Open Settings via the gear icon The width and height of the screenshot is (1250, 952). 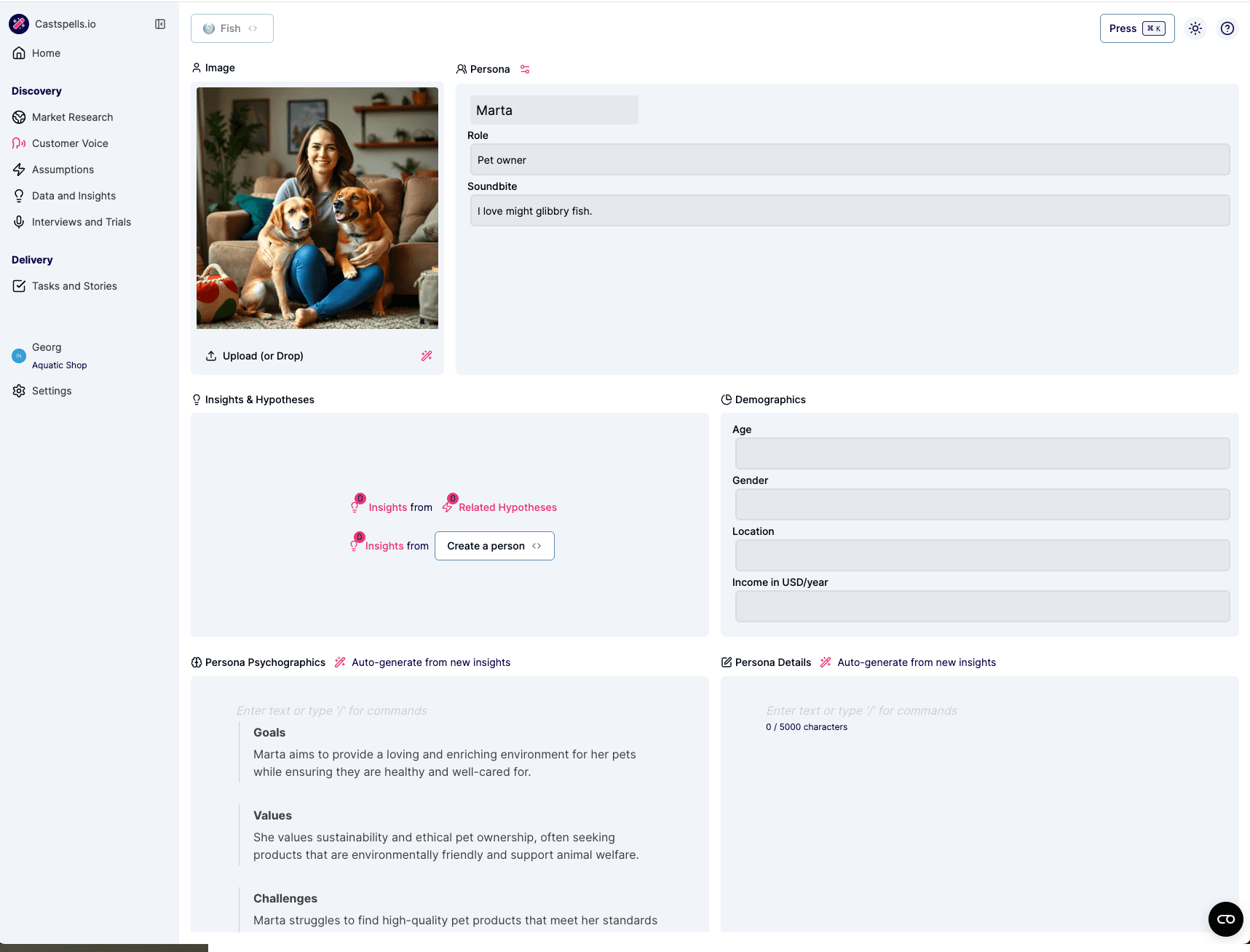(x=19, y=391)
